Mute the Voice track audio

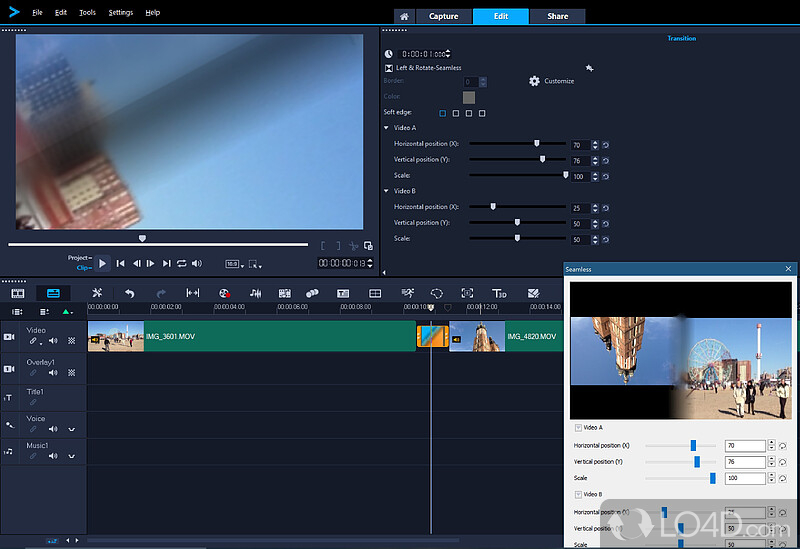(53, 429)
